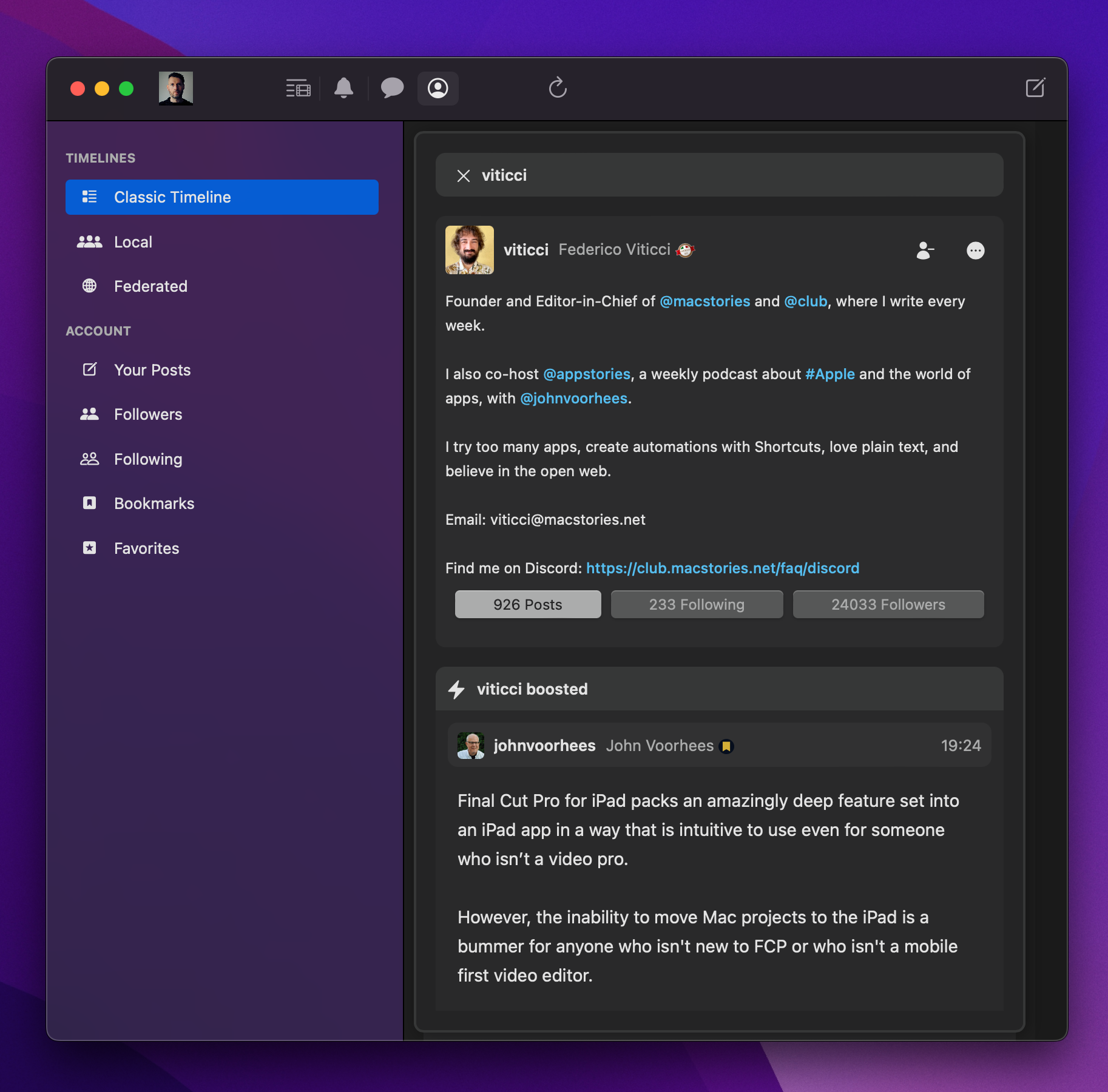
Task: Click the John Voorhees display name
Action: coord(660,746)
